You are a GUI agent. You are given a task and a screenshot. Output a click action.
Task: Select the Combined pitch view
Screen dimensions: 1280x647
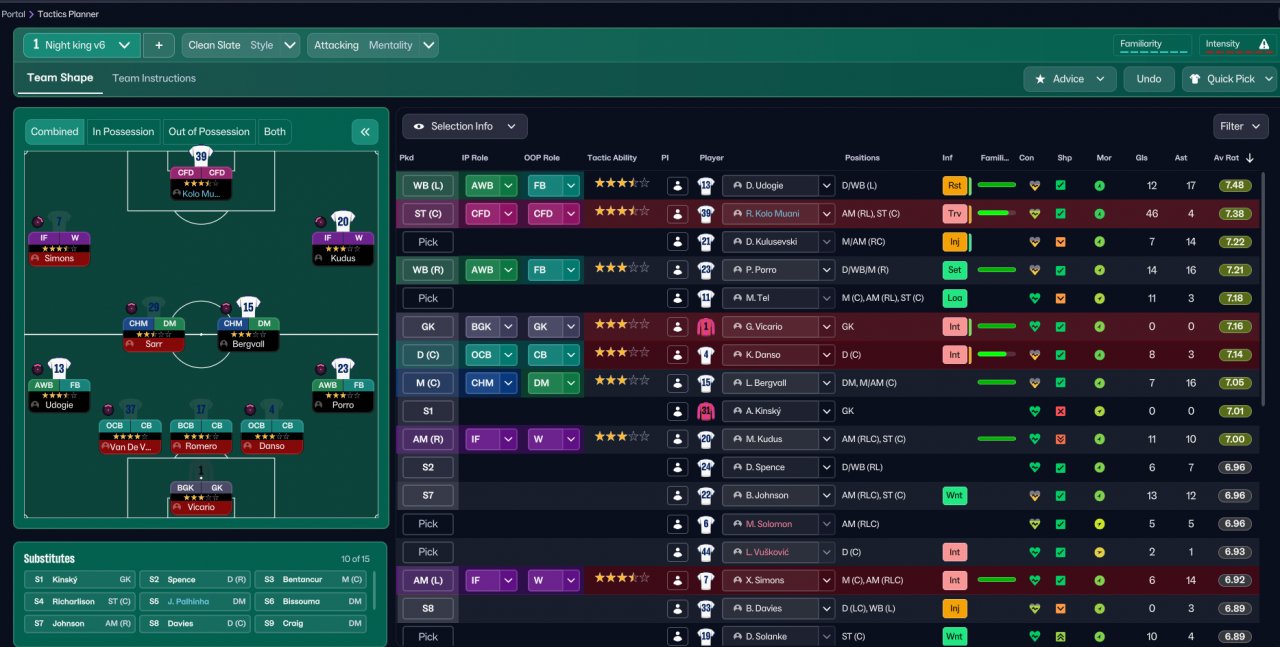pos(54,131)
